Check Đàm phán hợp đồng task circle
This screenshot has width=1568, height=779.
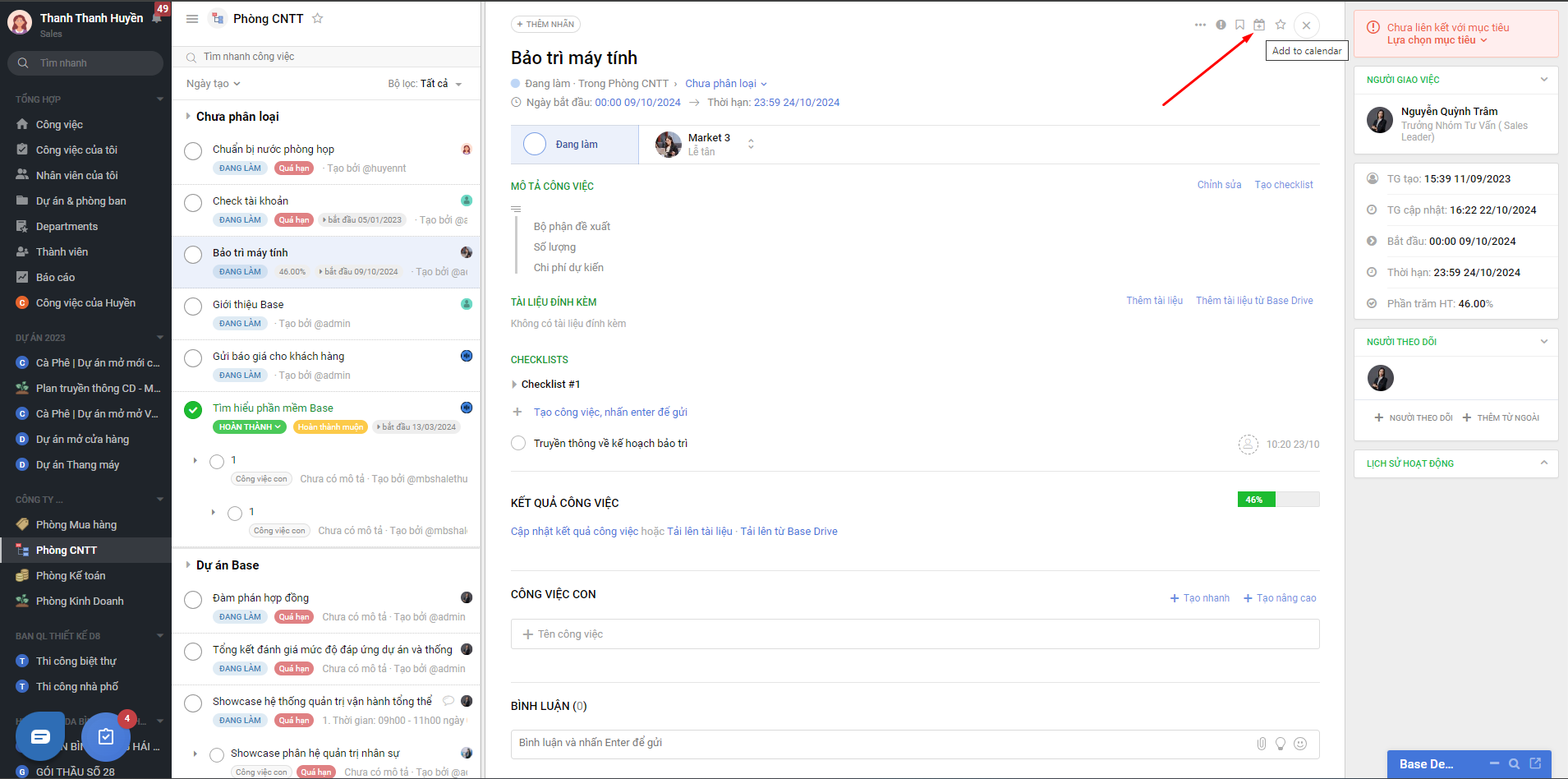pos(193,600)
